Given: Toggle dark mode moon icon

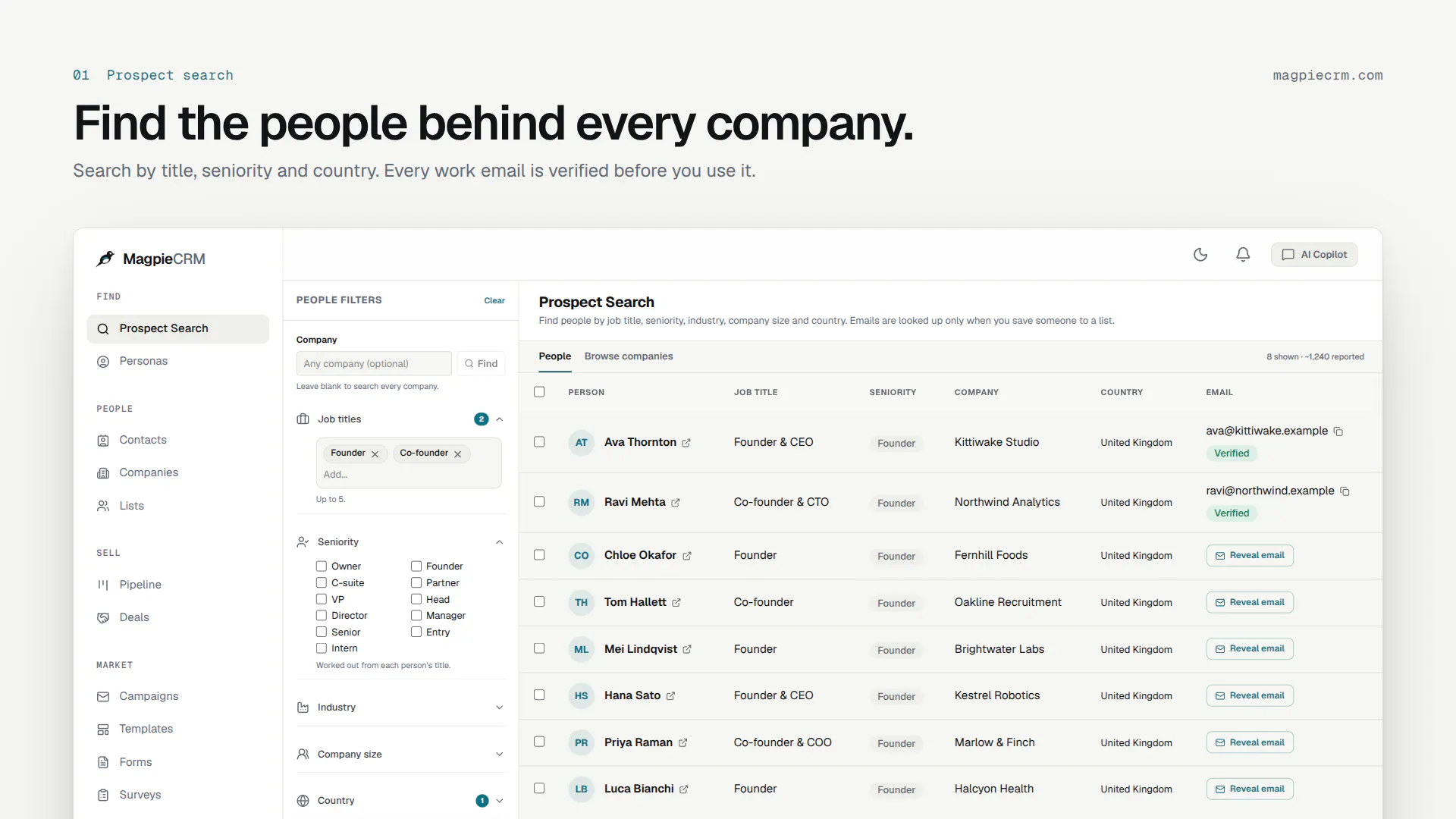Looking at the screenshot, I should click(1200, 255).
